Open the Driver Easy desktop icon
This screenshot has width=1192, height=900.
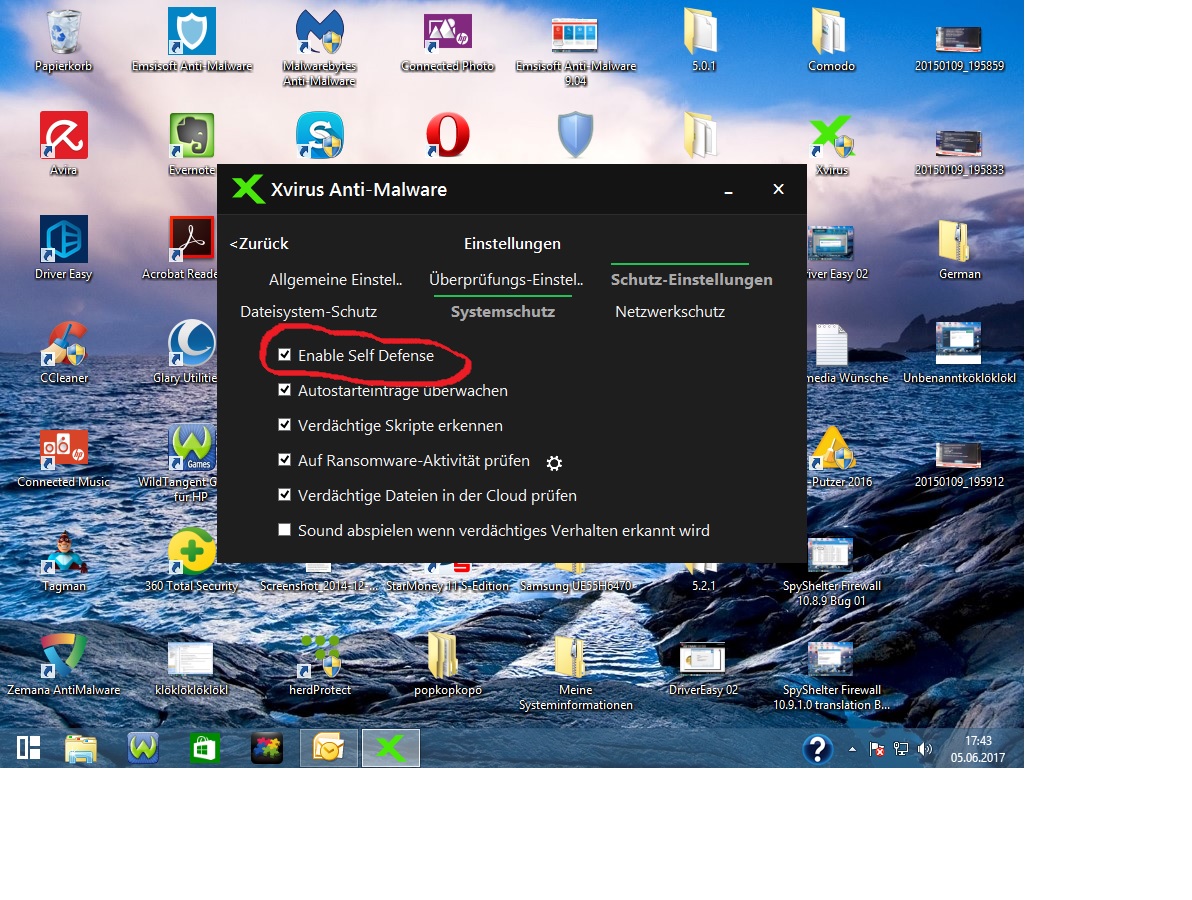pyautogui.click(x=64, y=239)
